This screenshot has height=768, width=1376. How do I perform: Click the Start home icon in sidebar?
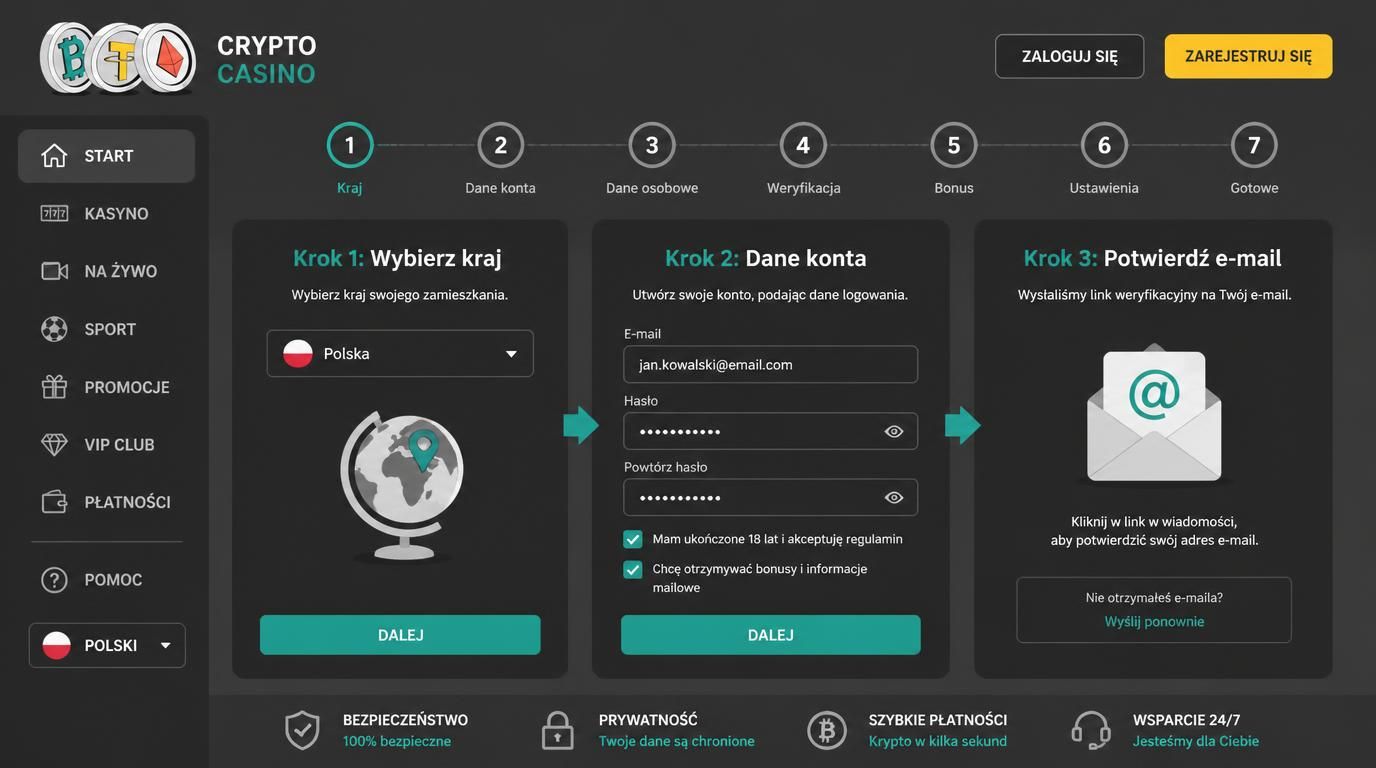click(54, 155)
